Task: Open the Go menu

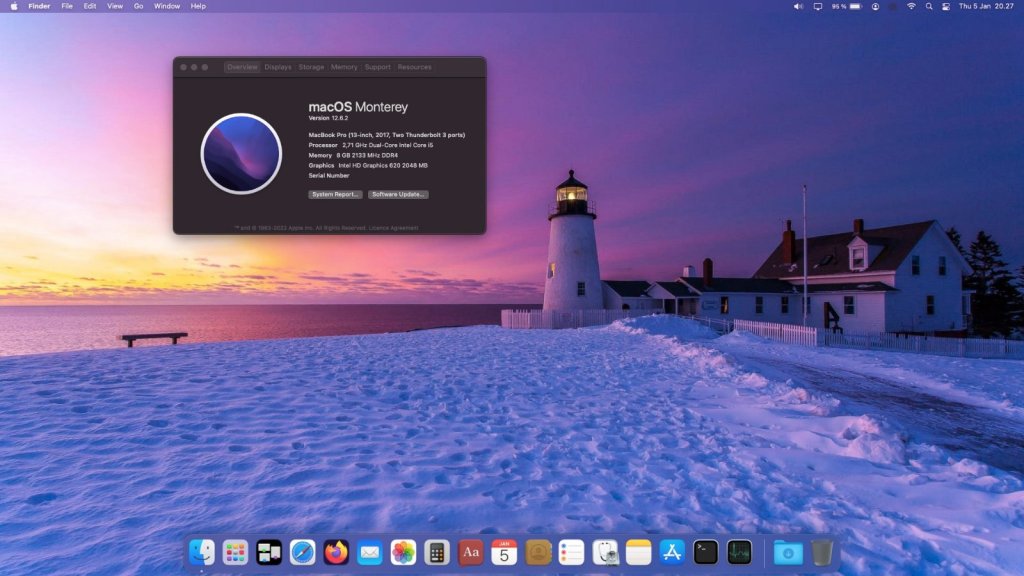Action: pos(139,6)
